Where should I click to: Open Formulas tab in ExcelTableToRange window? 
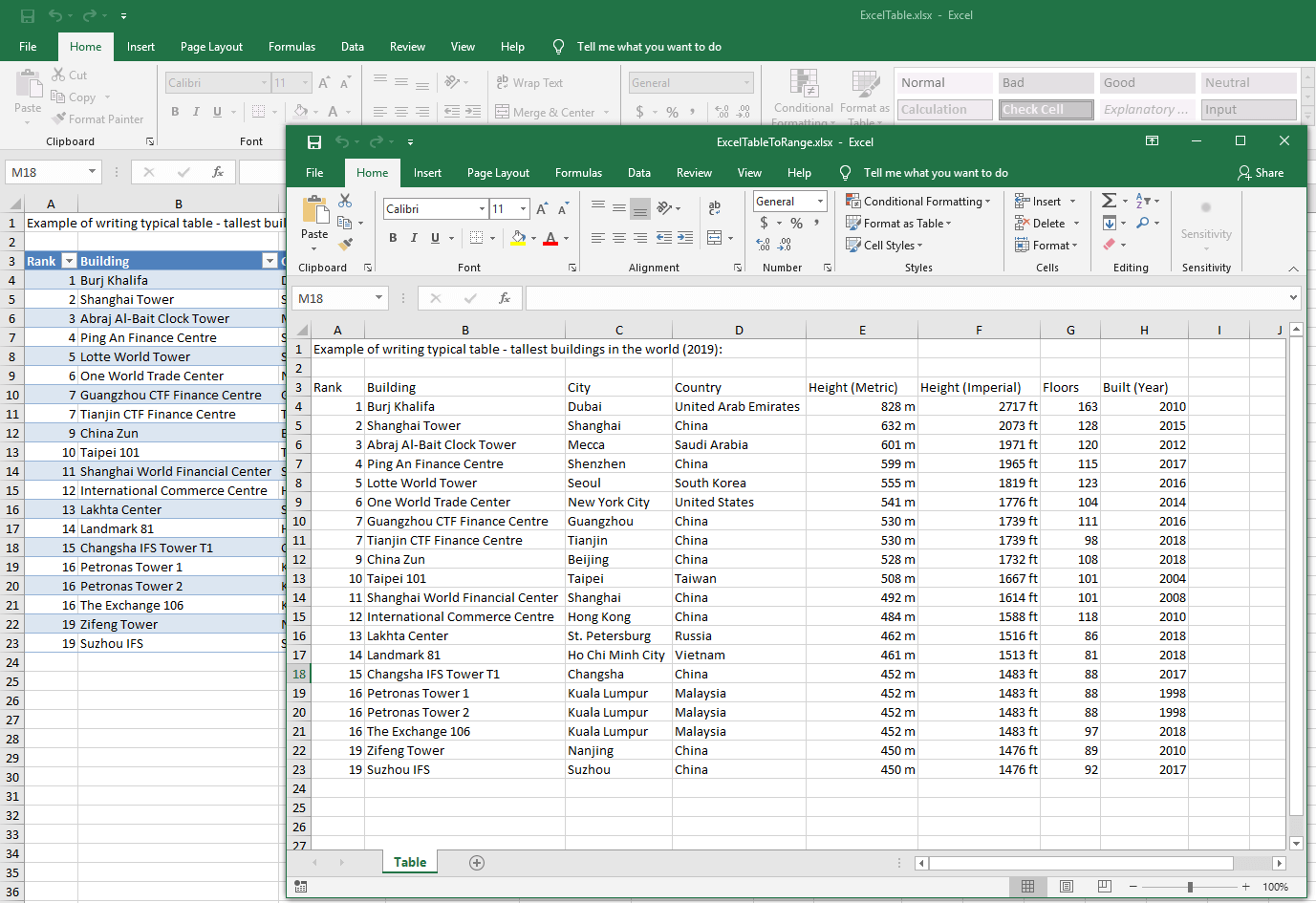pyautogui.click(x=578, y=173)
